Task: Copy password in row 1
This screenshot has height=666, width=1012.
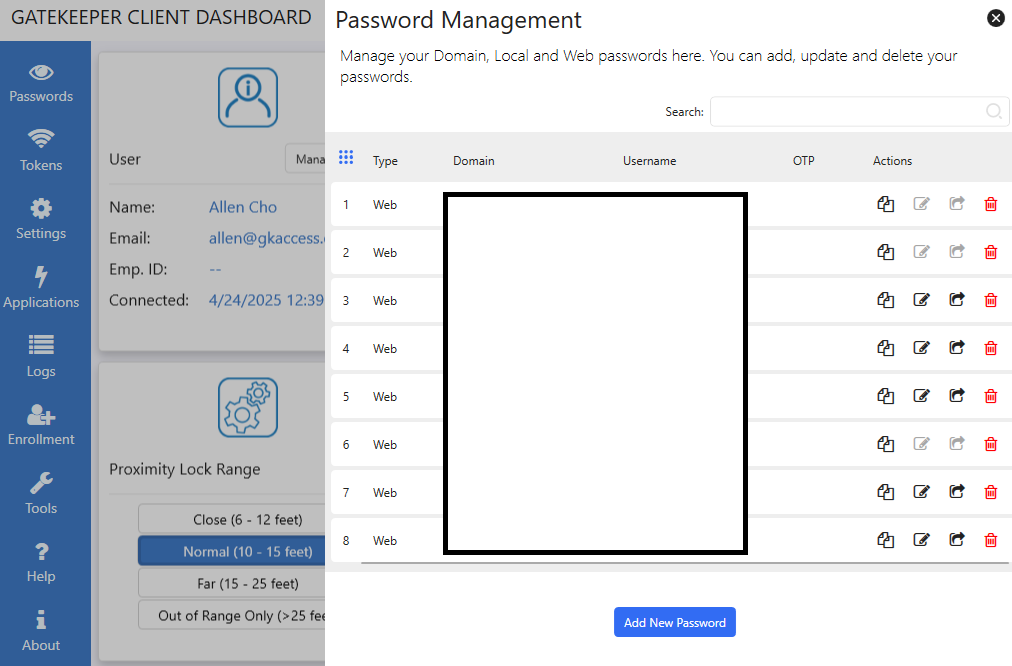Action: (x=885, y=204)
